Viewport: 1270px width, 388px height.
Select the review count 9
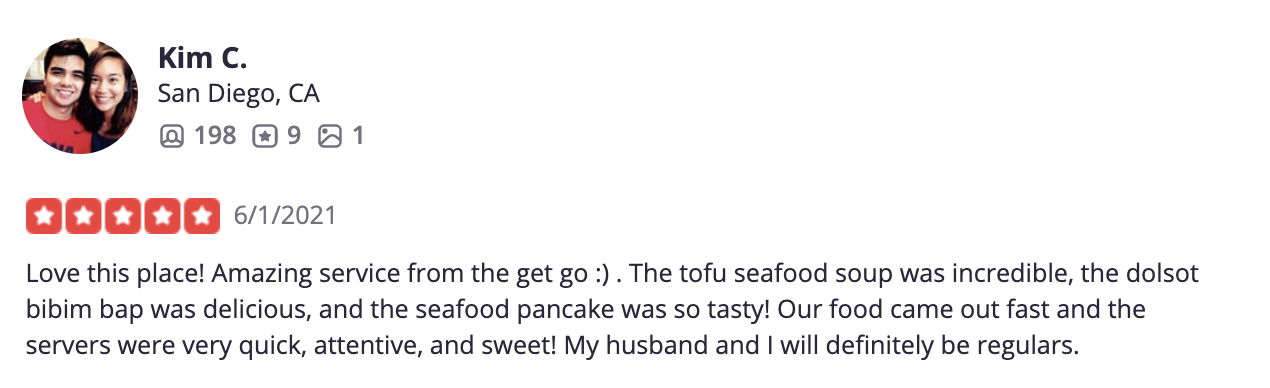tap(294, 135)
